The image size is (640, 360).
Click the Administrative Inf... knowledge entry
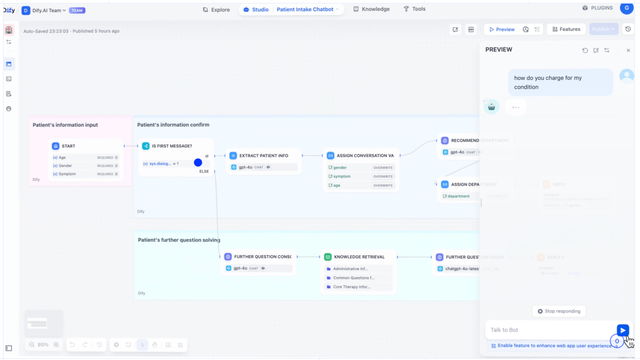point(358,269)
